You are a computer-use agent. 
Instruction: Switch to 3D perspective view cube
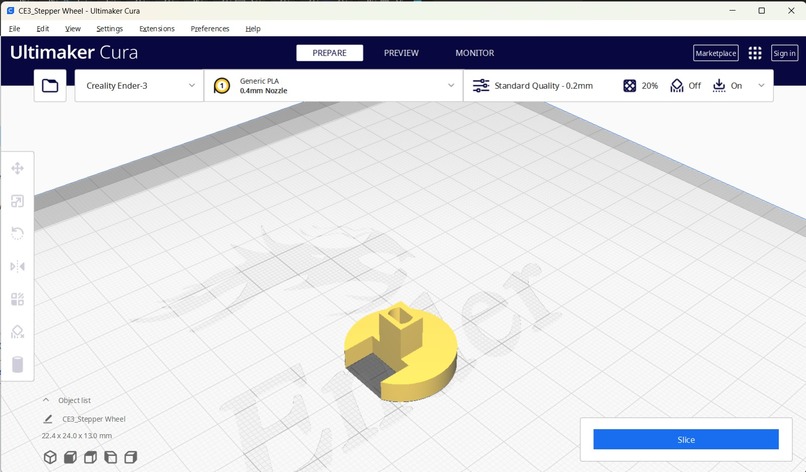(x=50, y=457)
